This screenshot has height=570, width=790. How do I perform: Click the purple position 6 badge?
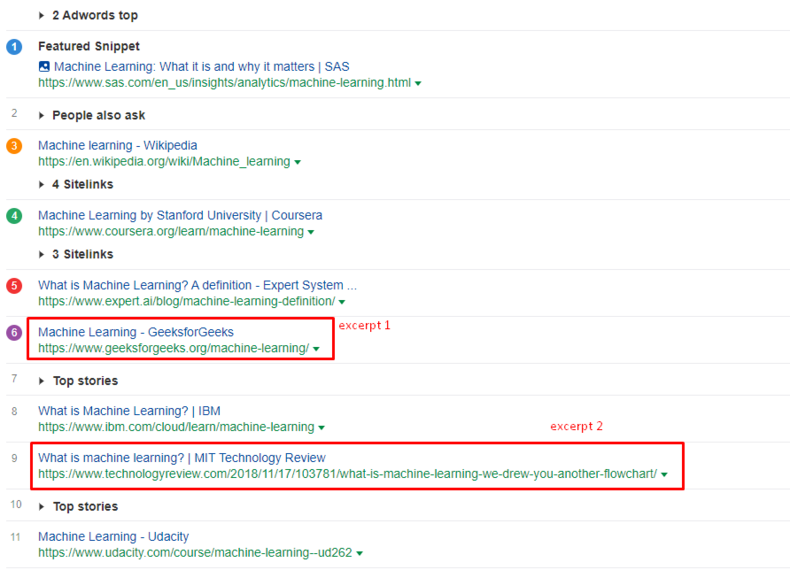pyautogui.click(x=14, y=333)
